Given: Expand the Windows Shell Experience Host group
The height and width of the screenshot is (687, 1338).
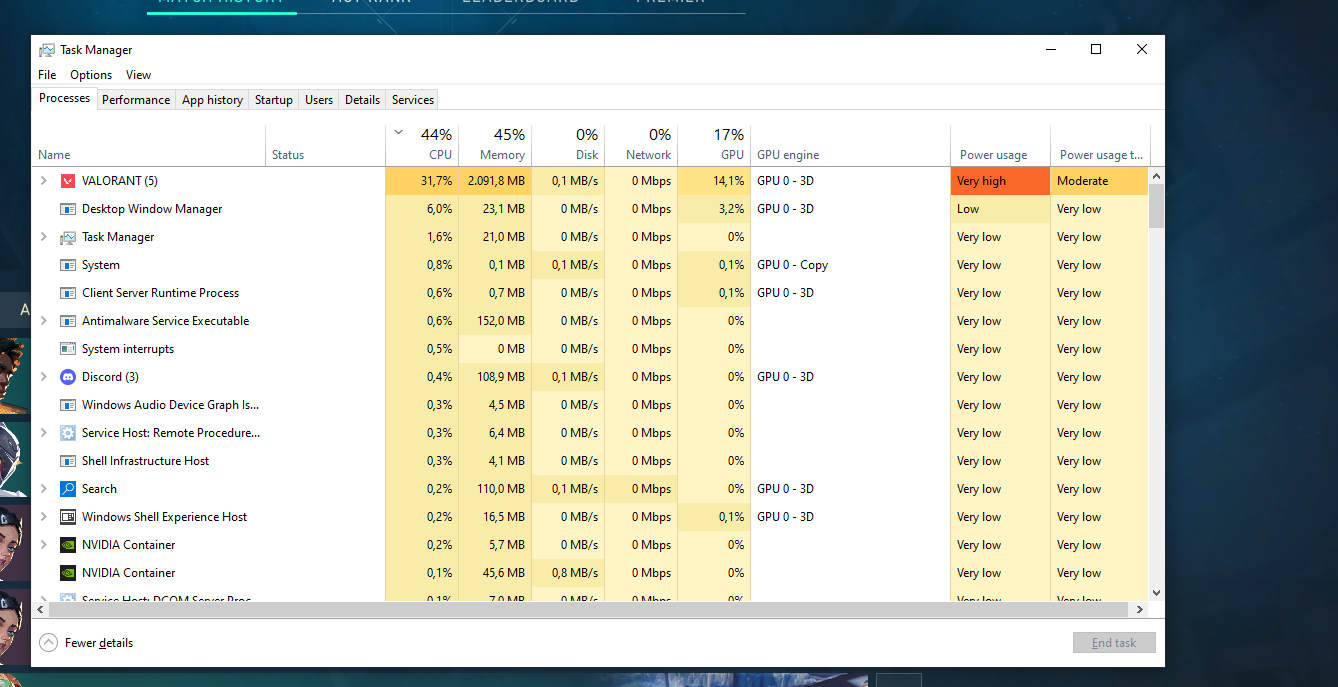Looking at the screenshot, I should click(43, 517).
